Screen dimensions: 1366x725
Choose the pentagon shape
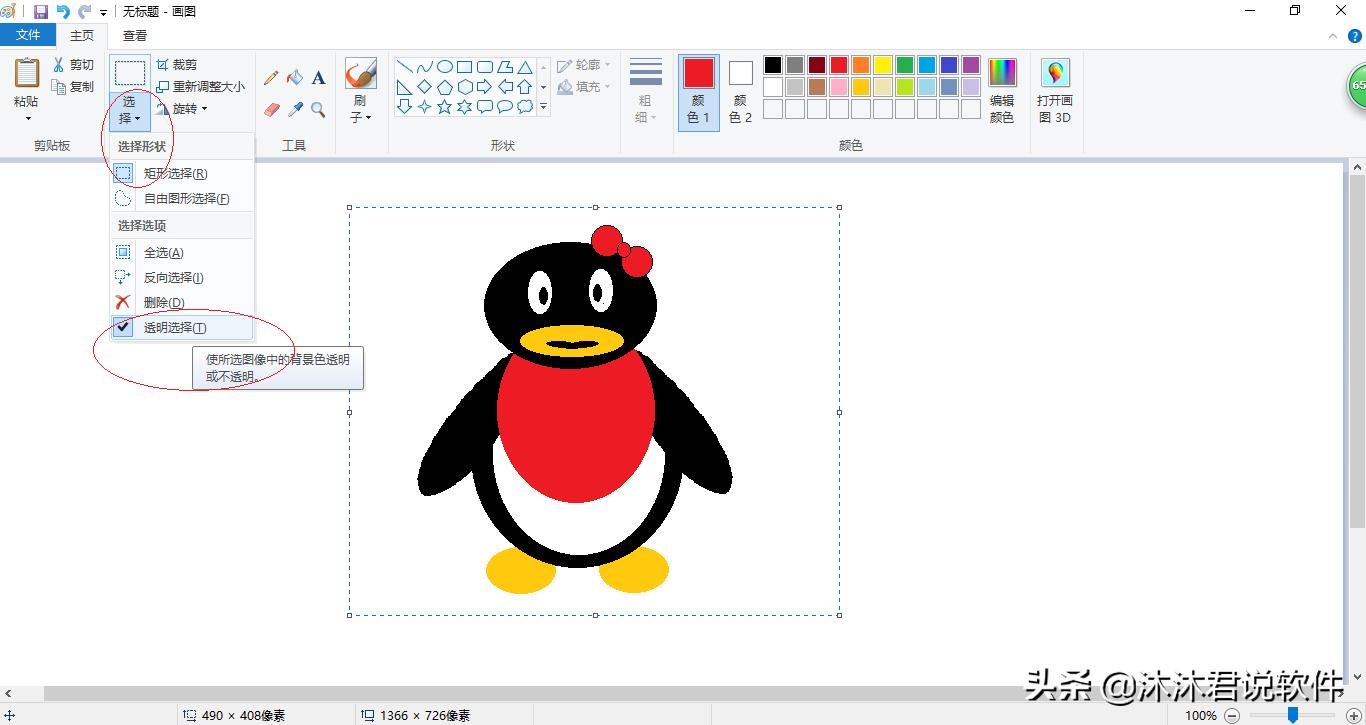(445, 87)
